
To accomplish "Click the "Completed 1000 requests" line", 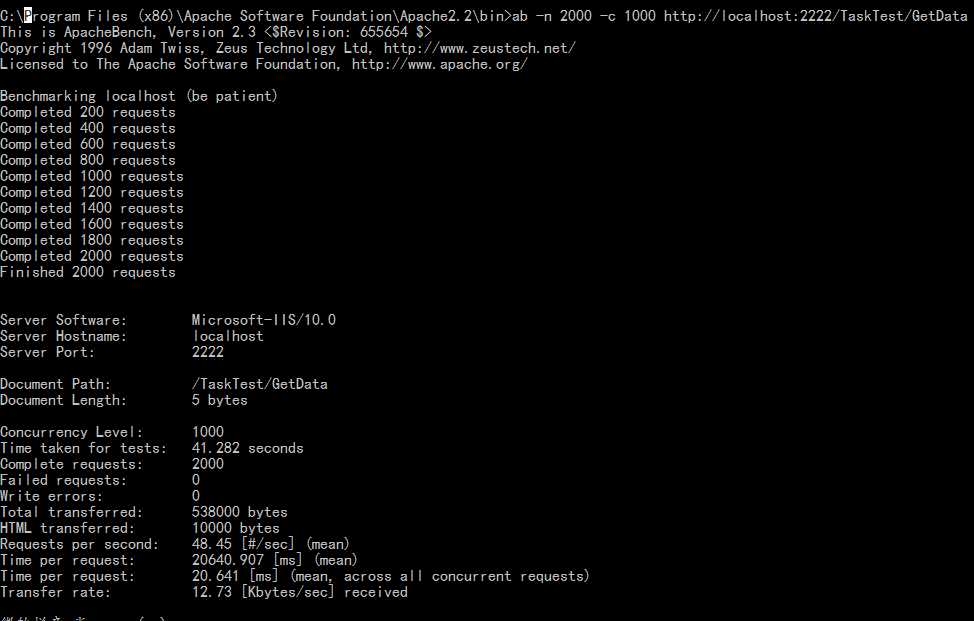I will pyautogui.click(x=92, y=176).
